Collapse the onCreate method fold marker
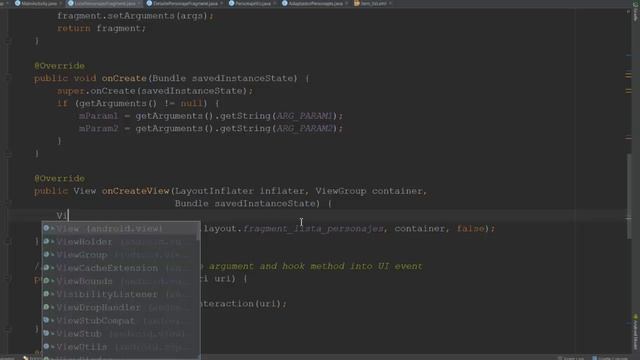This screenshot has height=360, width=640. click(7, 78)
